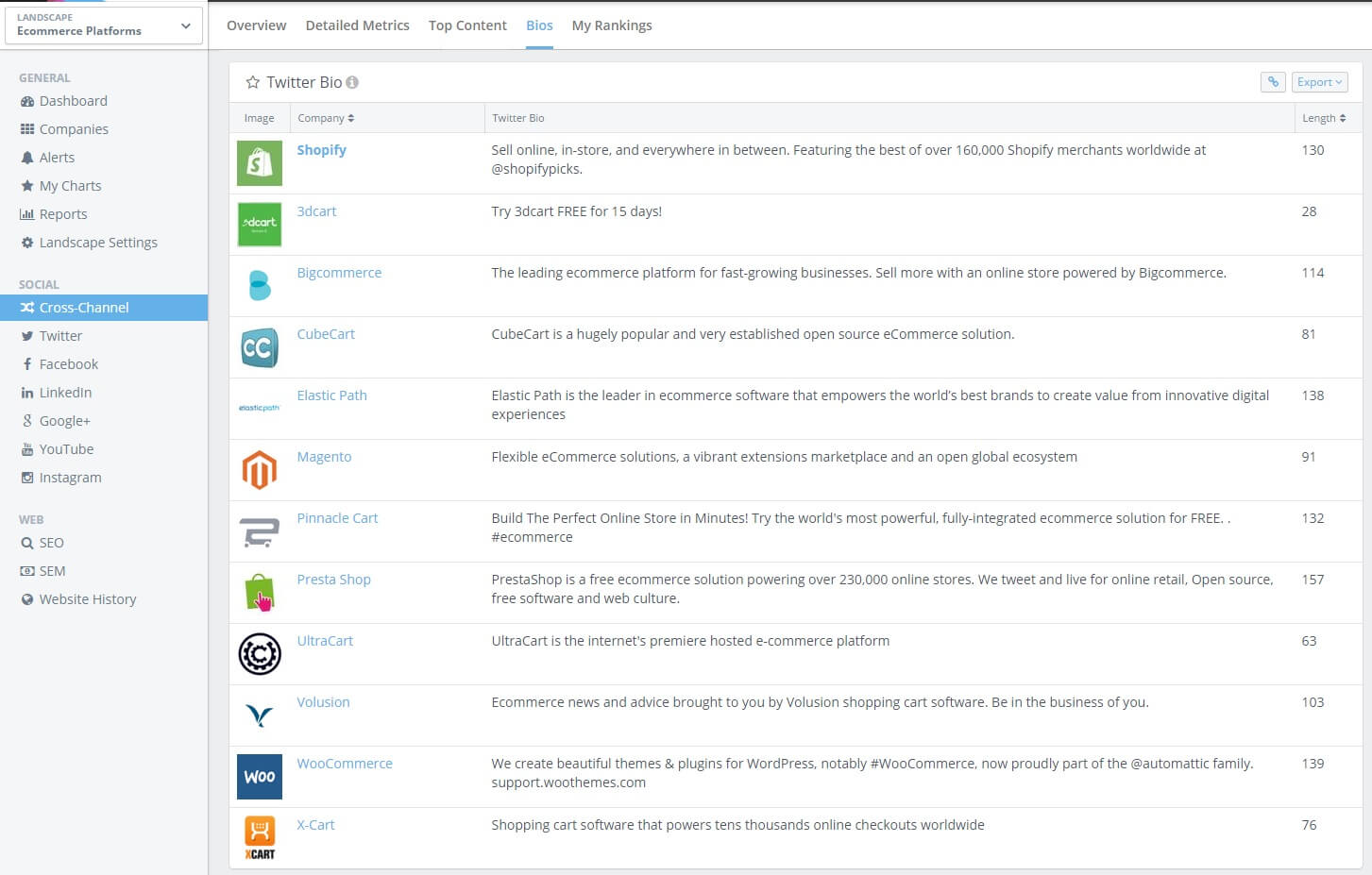The image size is (1372, 875).
Task: Open the CubeCart company link
Action: coord(326,334)
